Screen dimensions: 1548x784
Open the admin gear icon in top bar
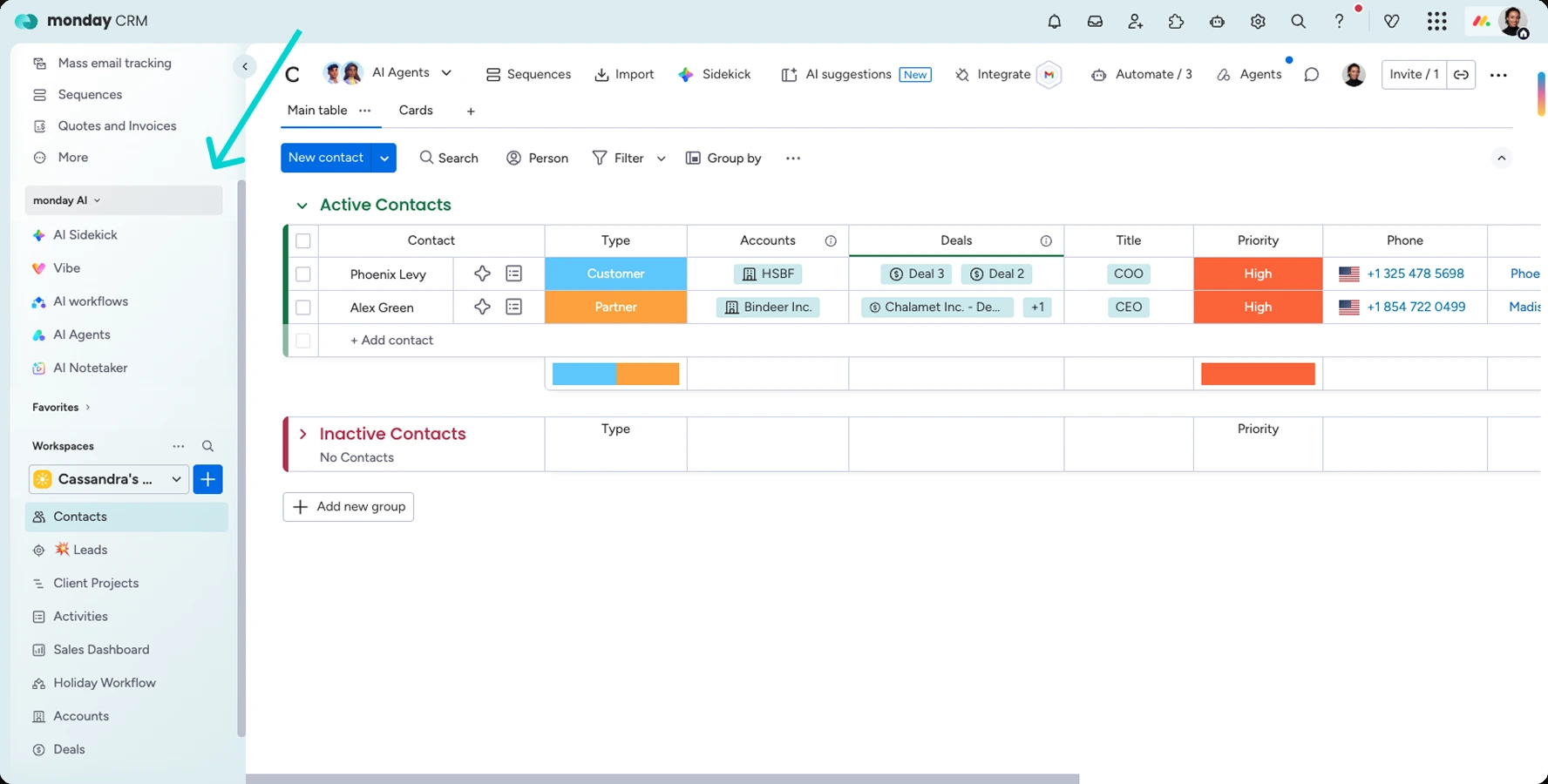[x=1258, y=22]
